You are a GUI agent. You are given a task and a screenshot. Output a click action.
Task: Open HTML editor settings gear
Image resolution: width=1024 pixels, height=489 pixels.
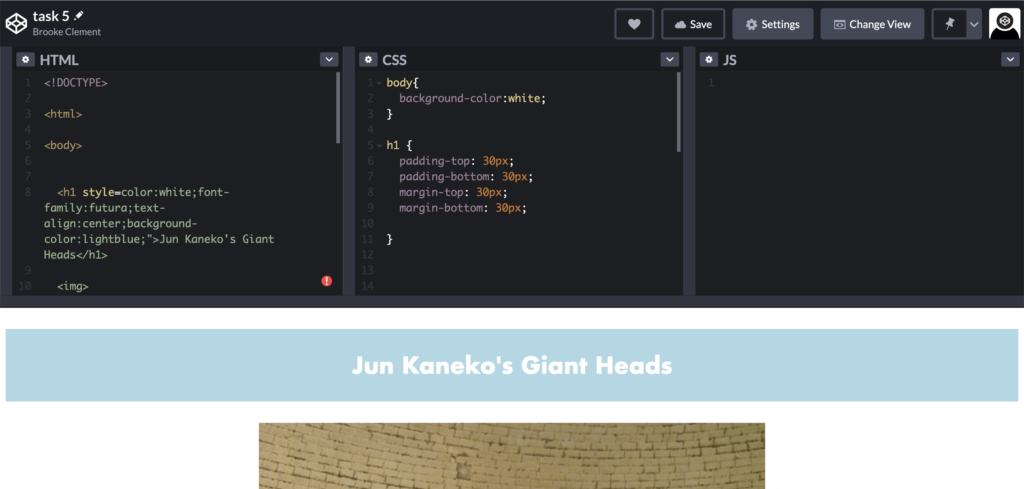[26, 60]
